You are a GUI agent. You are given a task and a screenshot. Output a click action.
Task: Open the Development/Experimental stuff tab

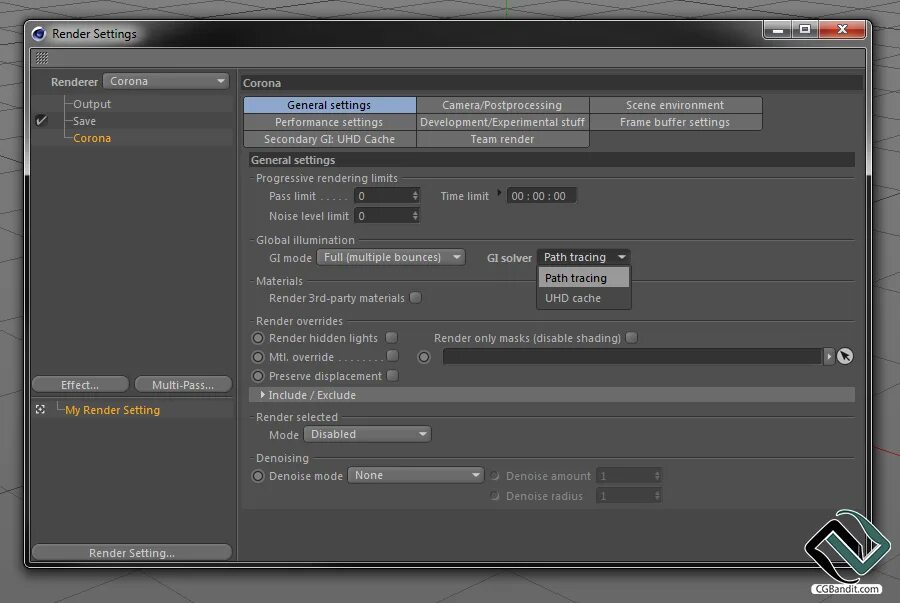(502, 122)
